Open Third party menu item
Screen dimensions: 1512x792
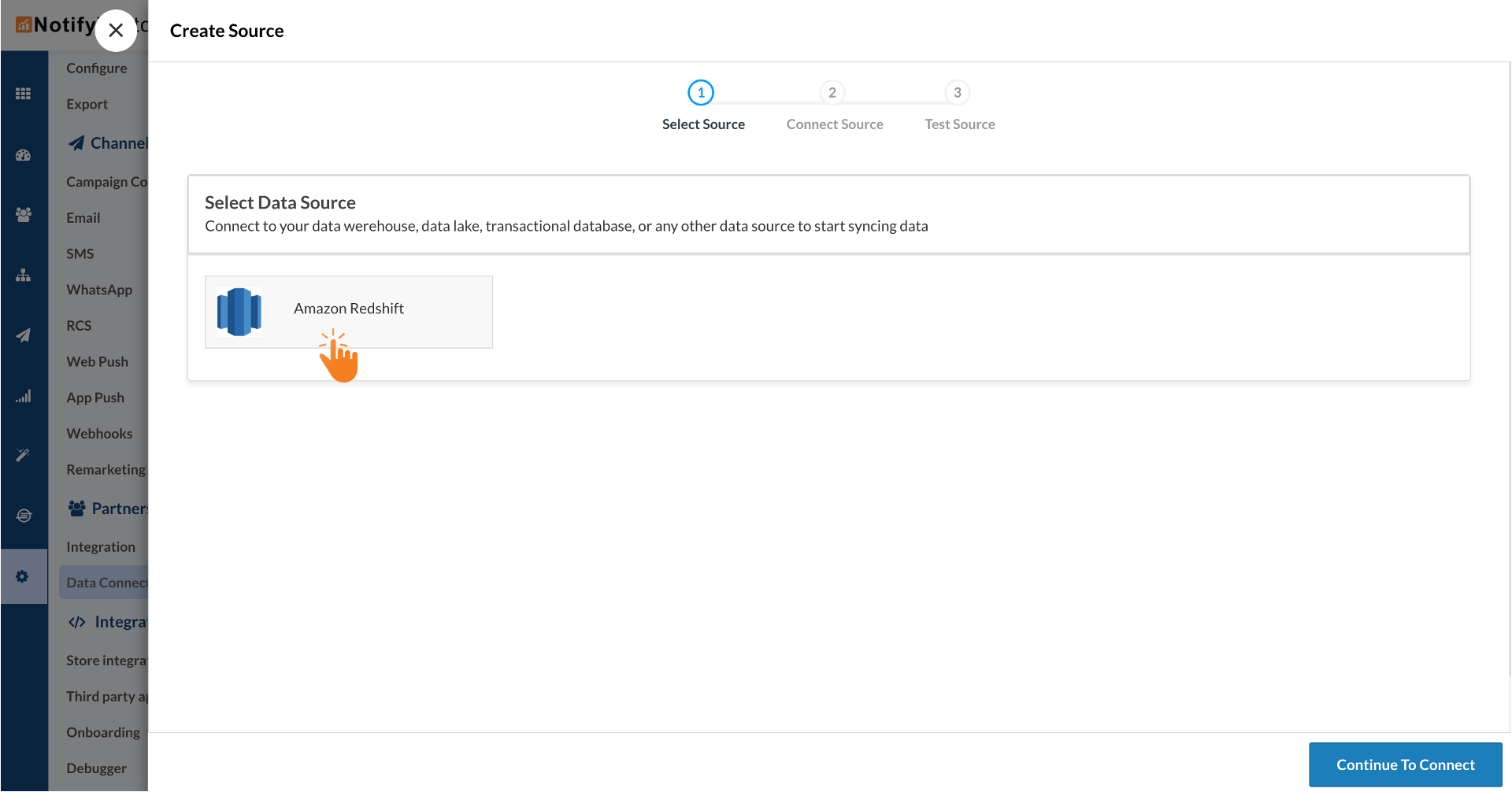(106, 697)
